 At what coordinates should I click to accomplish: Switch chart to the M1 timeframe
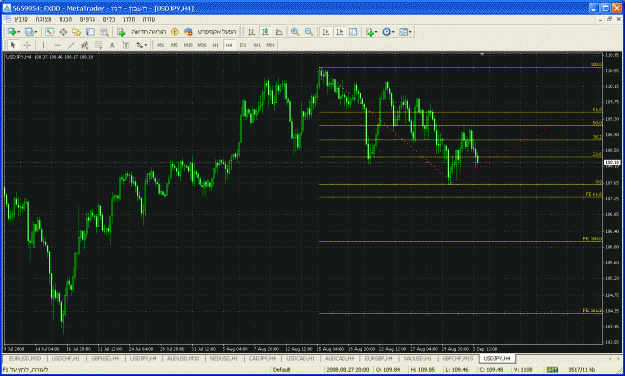pyautogui.click(x=161, y=45)
